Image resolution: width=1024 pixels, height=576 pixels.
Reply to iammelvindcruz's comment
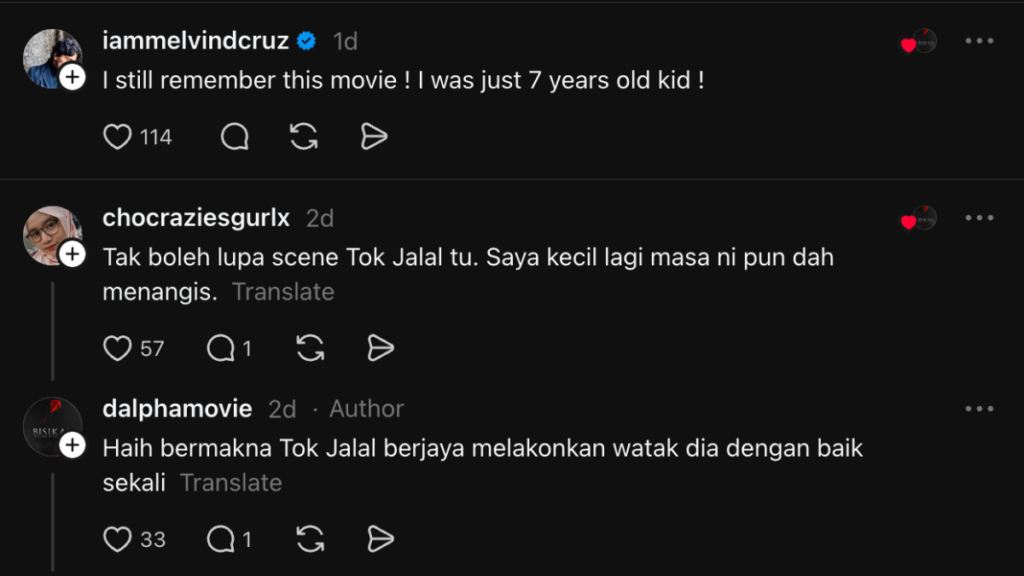click(235, 137)
